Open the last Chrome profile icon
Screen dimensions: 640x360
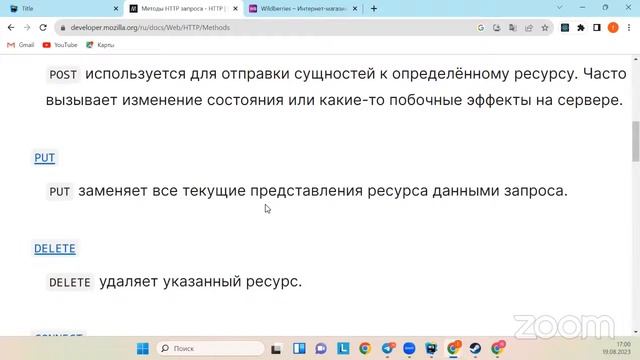coord(498,348)
